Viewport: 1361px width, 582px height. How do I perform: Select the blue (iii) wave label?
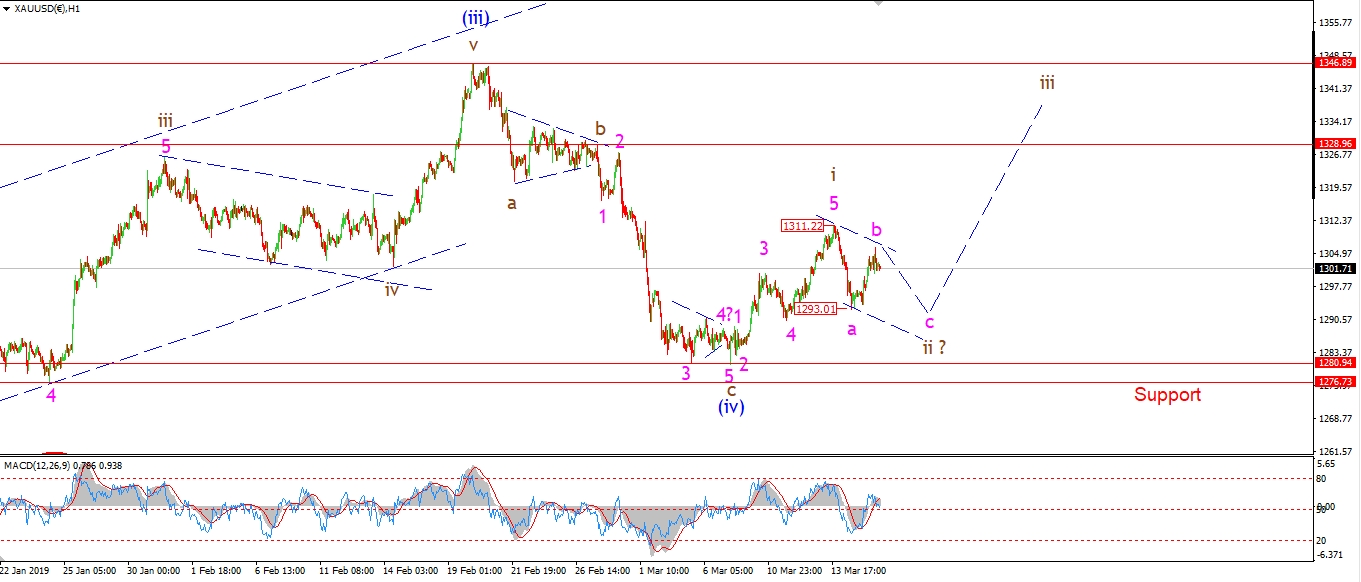click(476, 17)
